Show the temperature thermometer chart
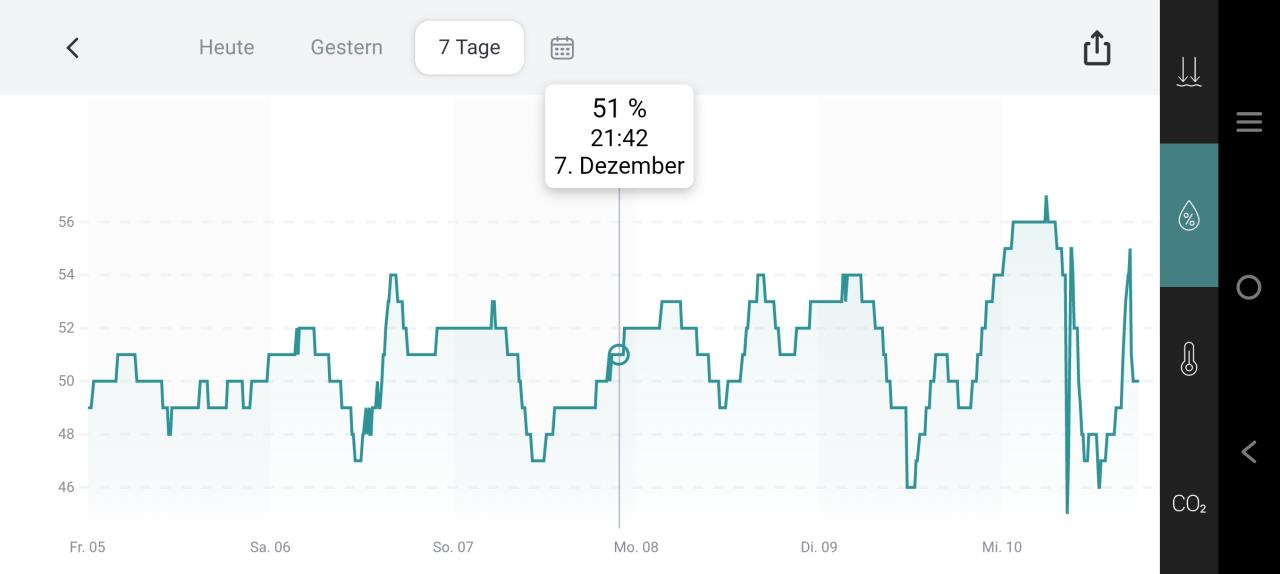 coord(1188,358)
